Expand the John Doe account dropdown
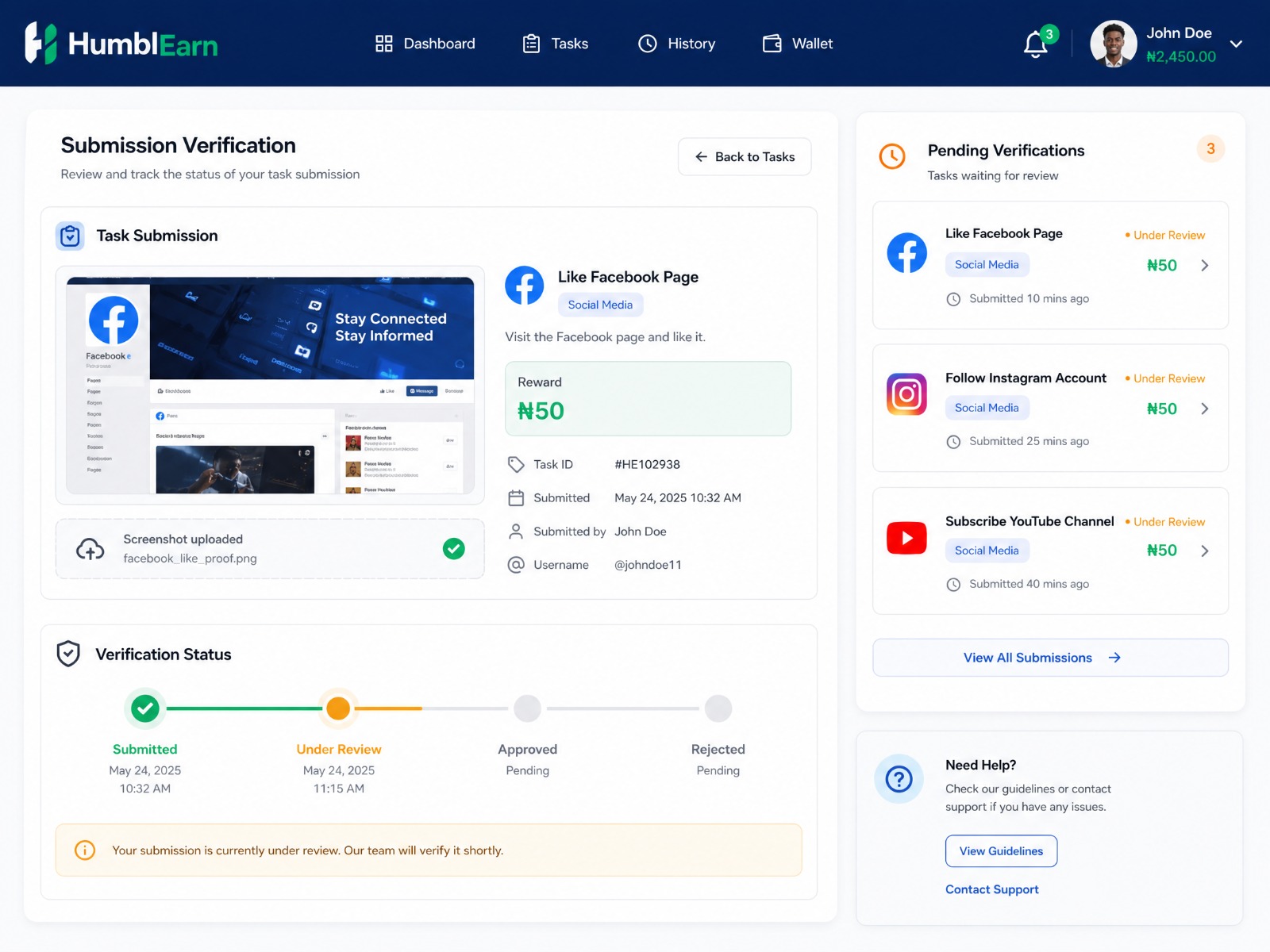The width and height of the screenshot is (1270, 952). click(x=1236, y=44)
